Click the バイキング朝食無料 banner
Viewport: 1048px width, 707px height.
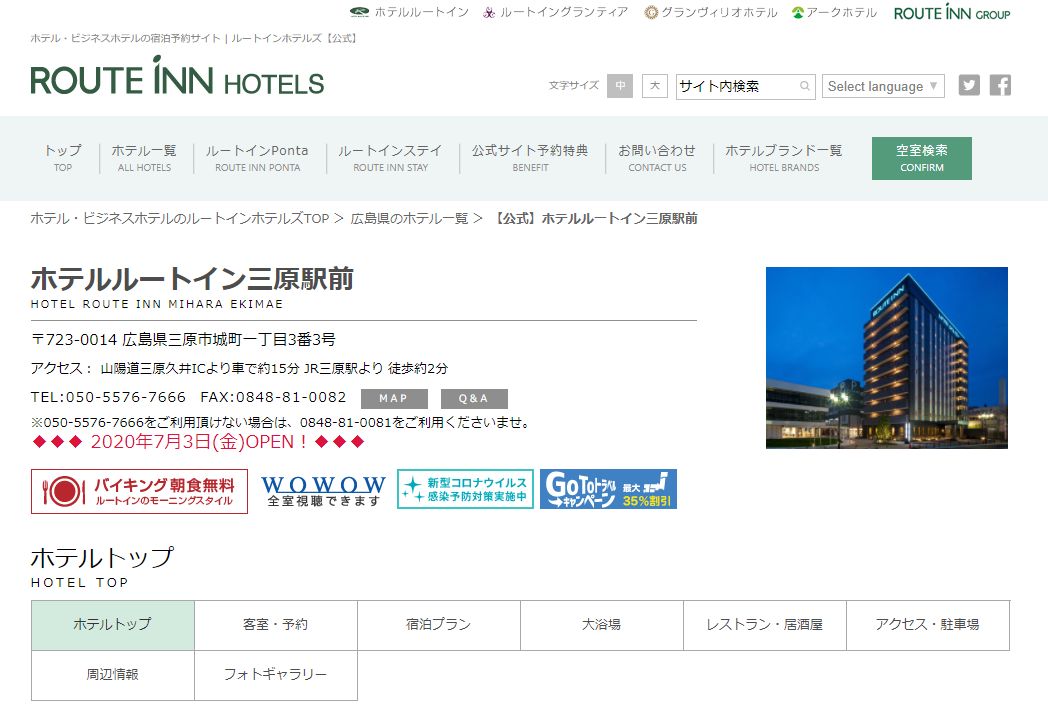(139, 491)
